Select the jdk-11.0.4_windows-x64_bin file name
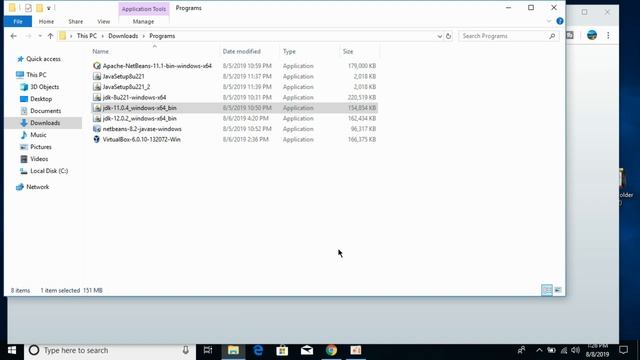640x360 pixels. (x=140, y=108)
